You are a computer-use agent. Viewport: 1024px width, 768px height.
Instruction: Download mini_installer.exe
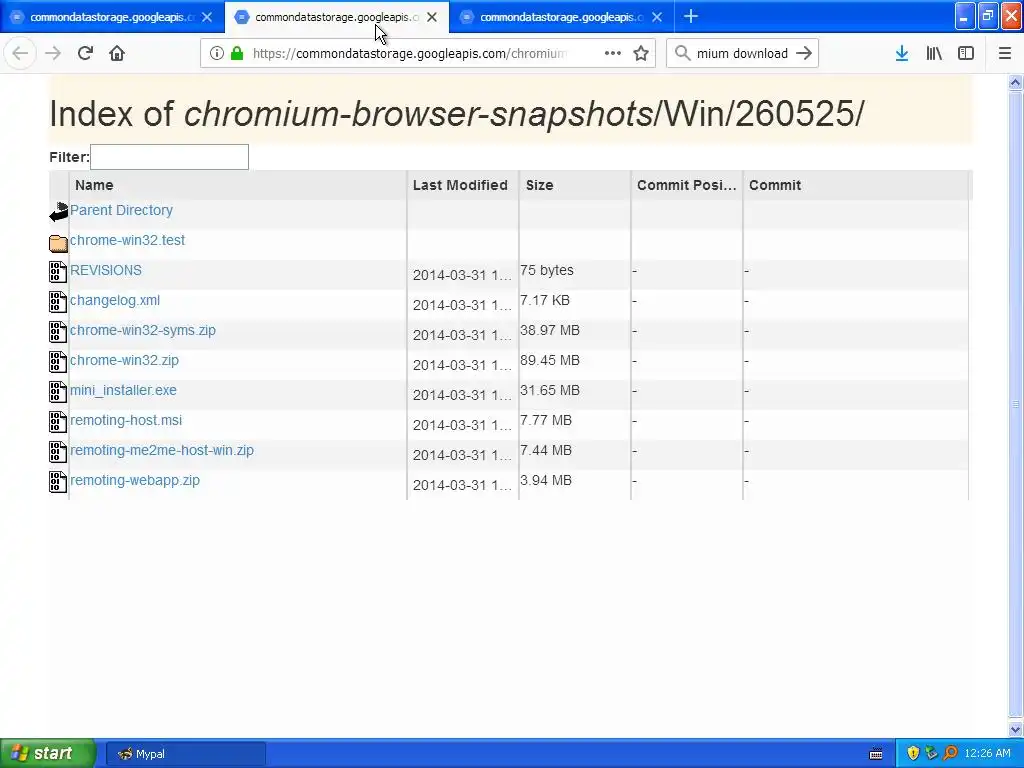click(123, 391)
